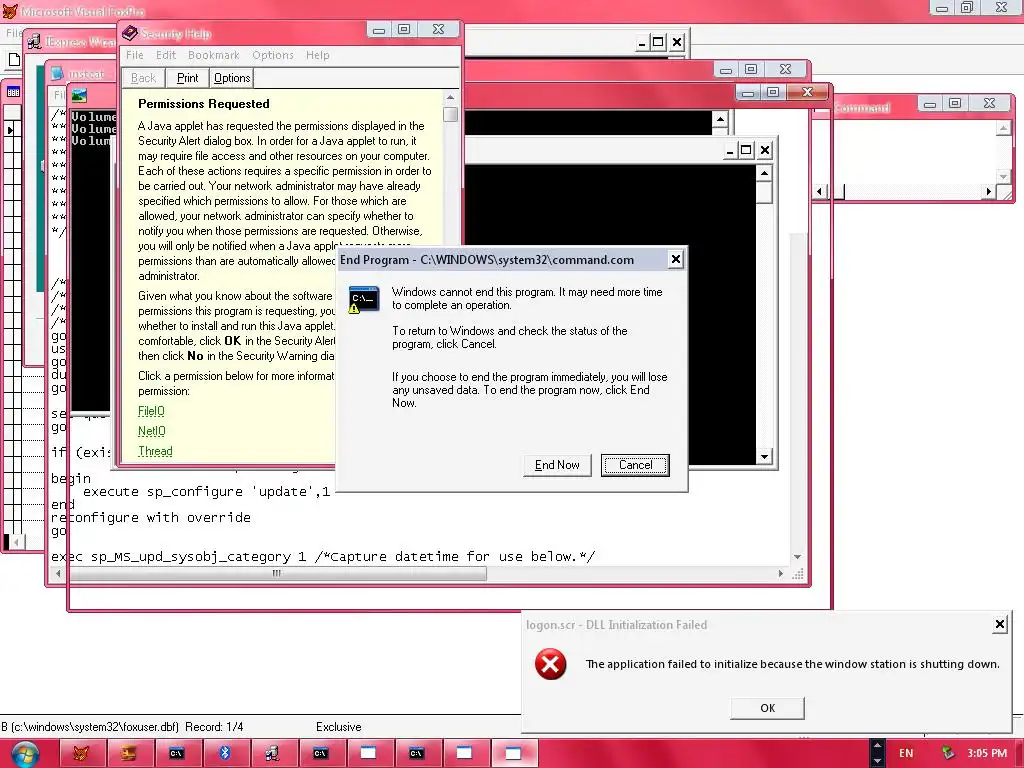The height and width of the screenshot is (768, 1024).
Task: Click the Print button in Security Help
Action: [187, 78]
